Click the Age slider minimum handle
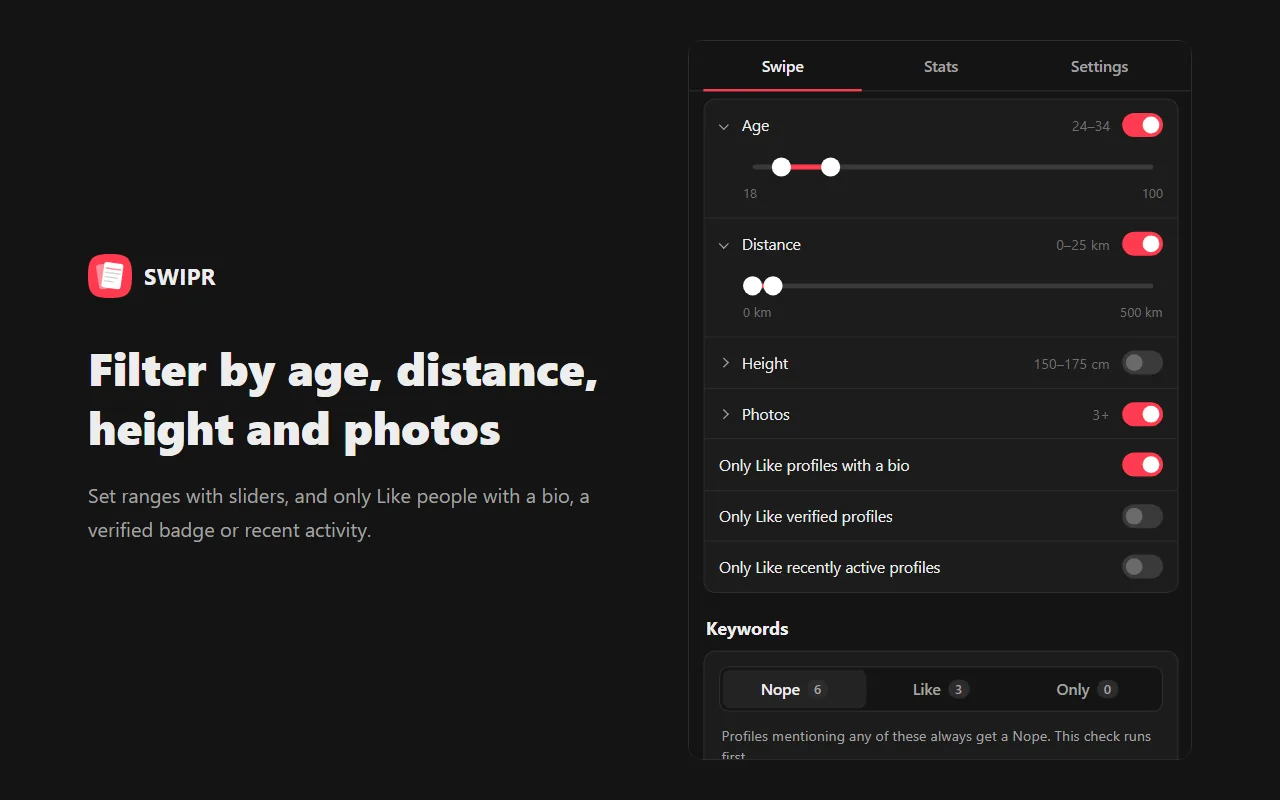 click(x=782, y=167)
